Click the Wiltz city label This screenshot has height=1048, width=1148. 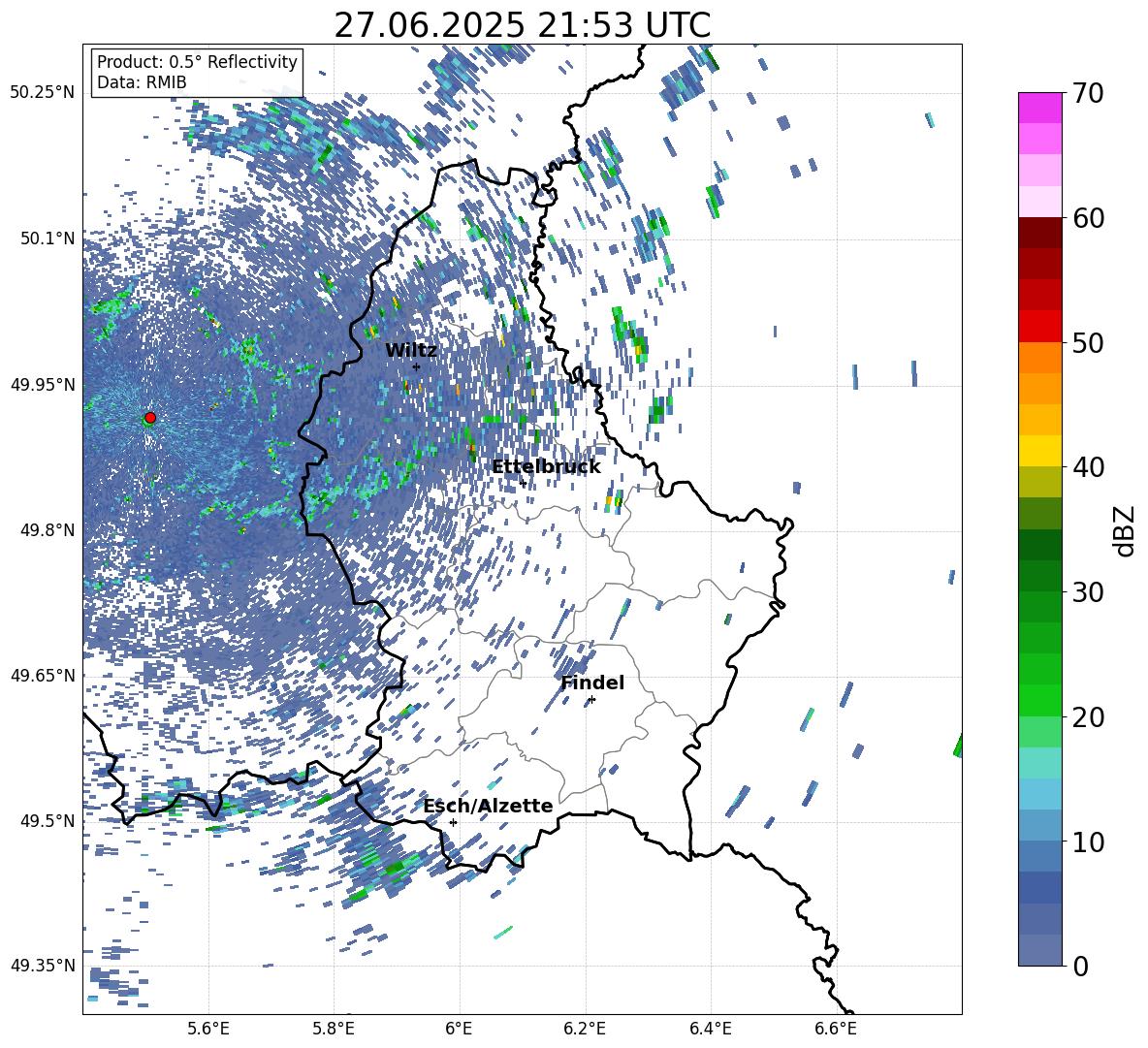[x=411, y=351]
